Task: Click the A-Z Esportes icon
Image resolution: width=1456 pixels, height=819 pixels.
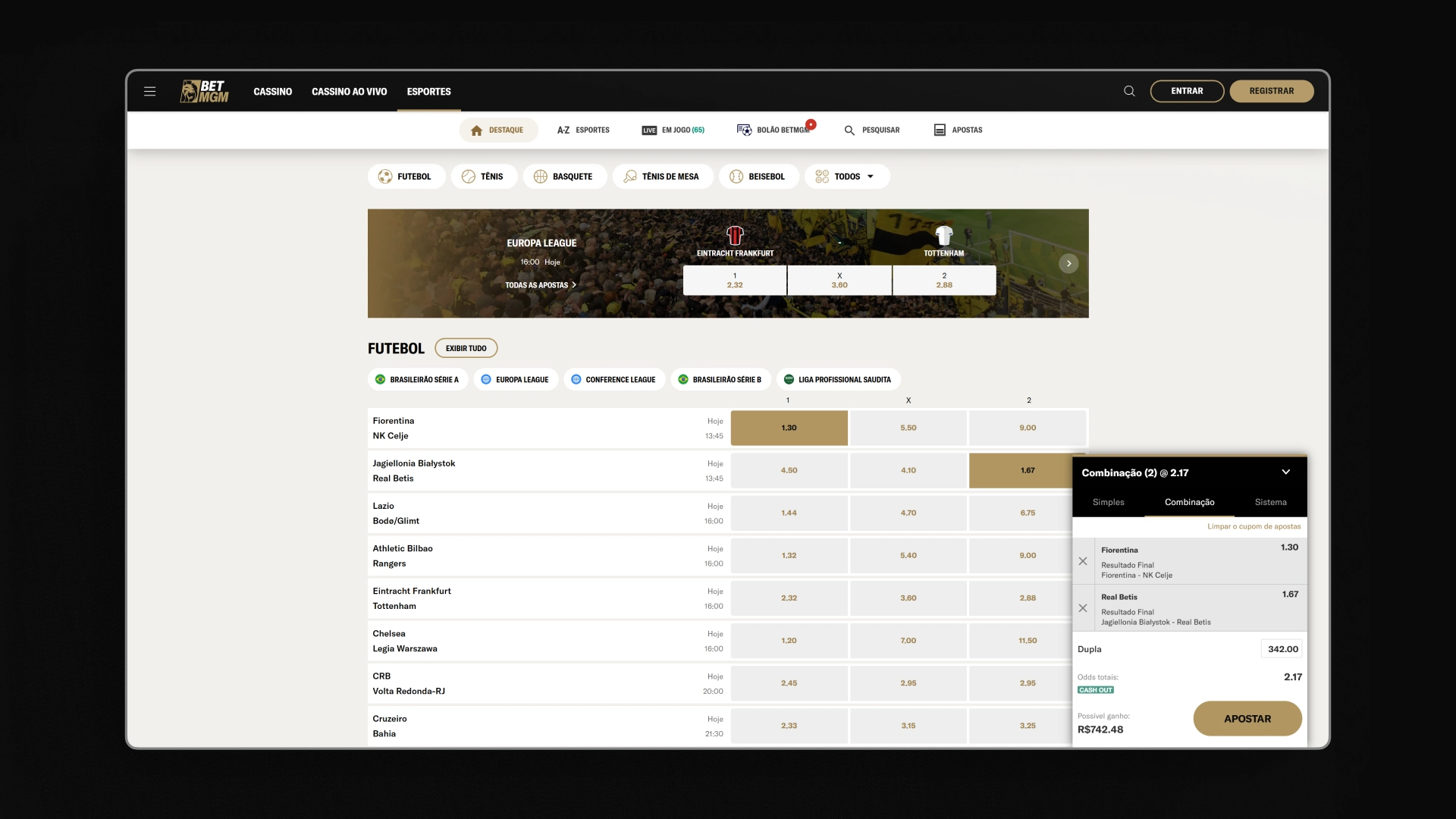Action: click(x=563, y=130)
